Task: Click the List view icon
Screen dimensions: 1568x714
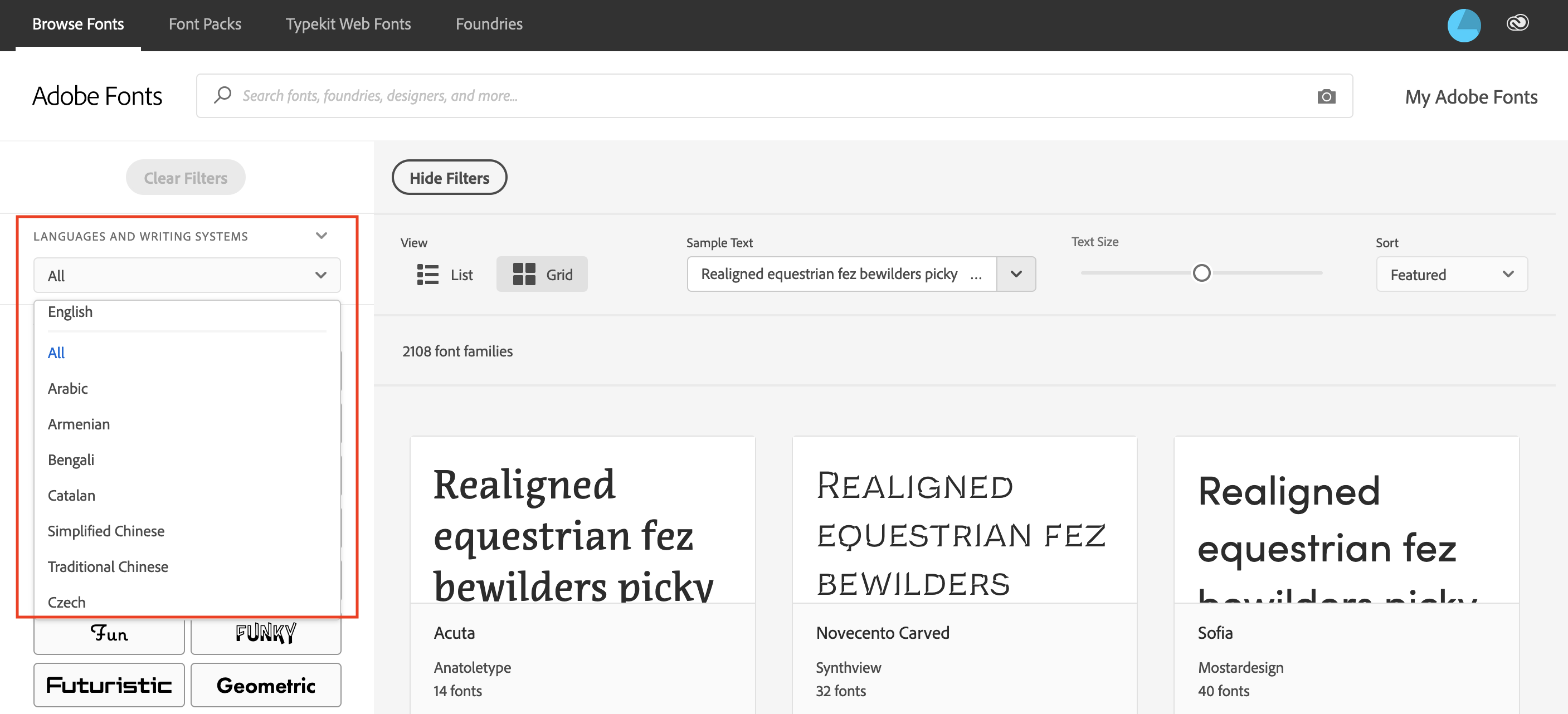Action: [x=429, y=274]
